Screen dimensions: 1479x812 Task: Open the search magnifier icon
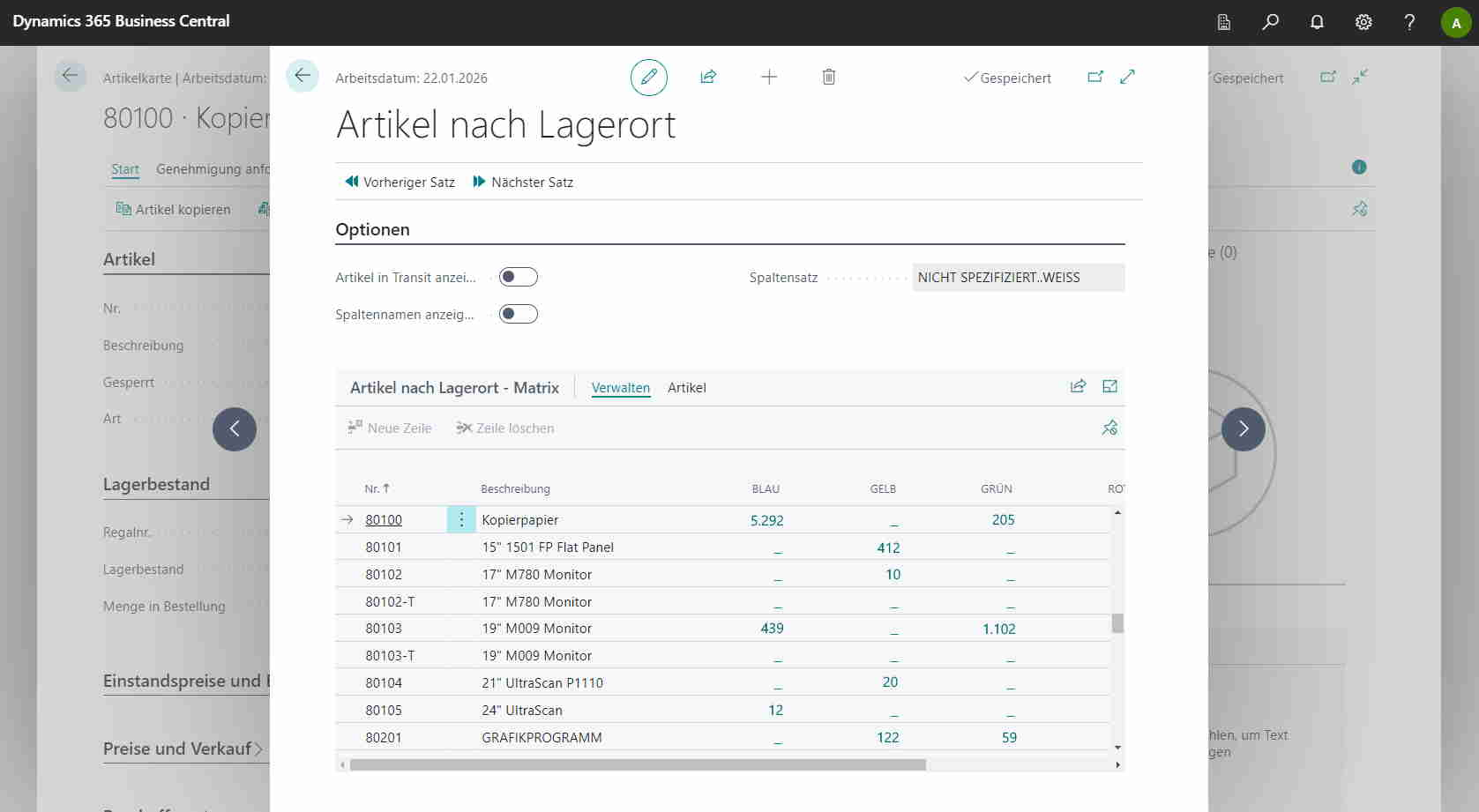[1270, 22]
